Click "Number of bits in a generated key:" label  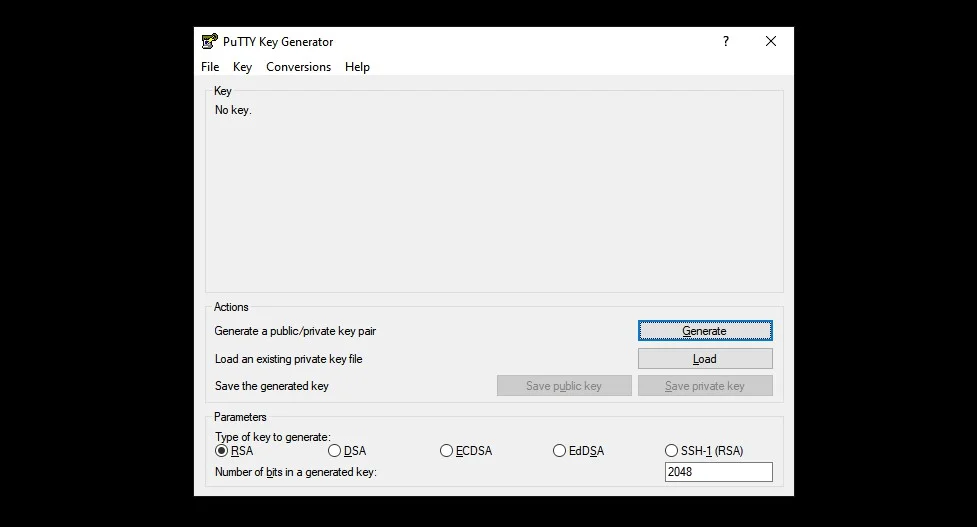[296, 472]
